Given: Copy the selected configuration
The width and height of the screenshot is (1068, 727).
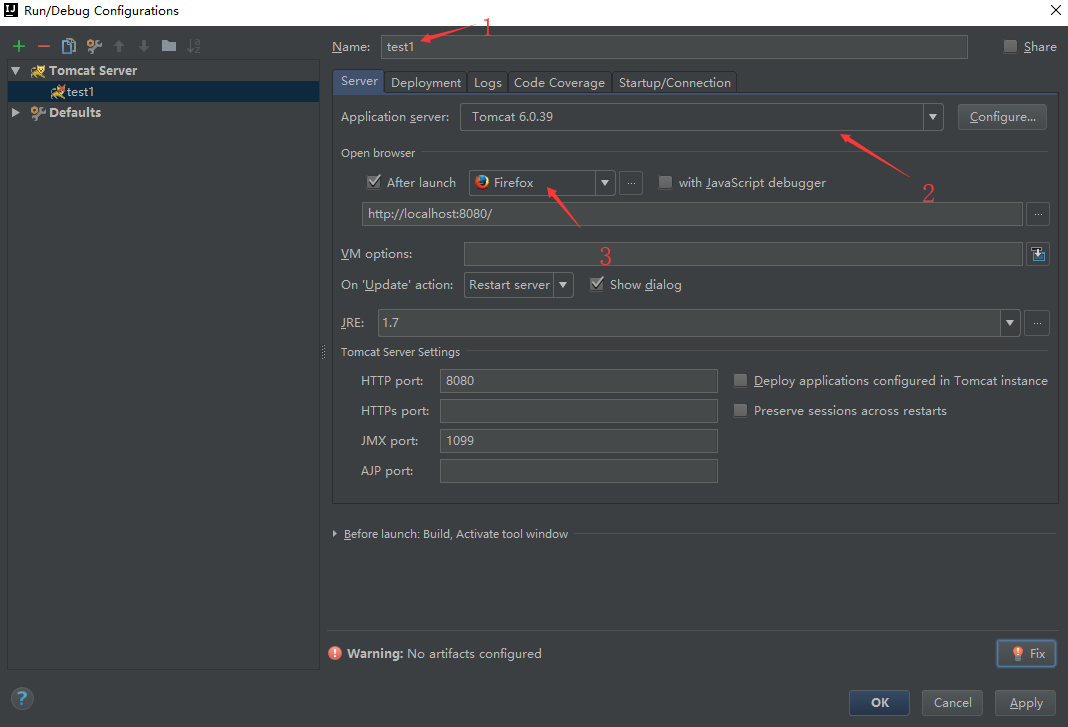Looking at the screenshot, I should 69,46.
